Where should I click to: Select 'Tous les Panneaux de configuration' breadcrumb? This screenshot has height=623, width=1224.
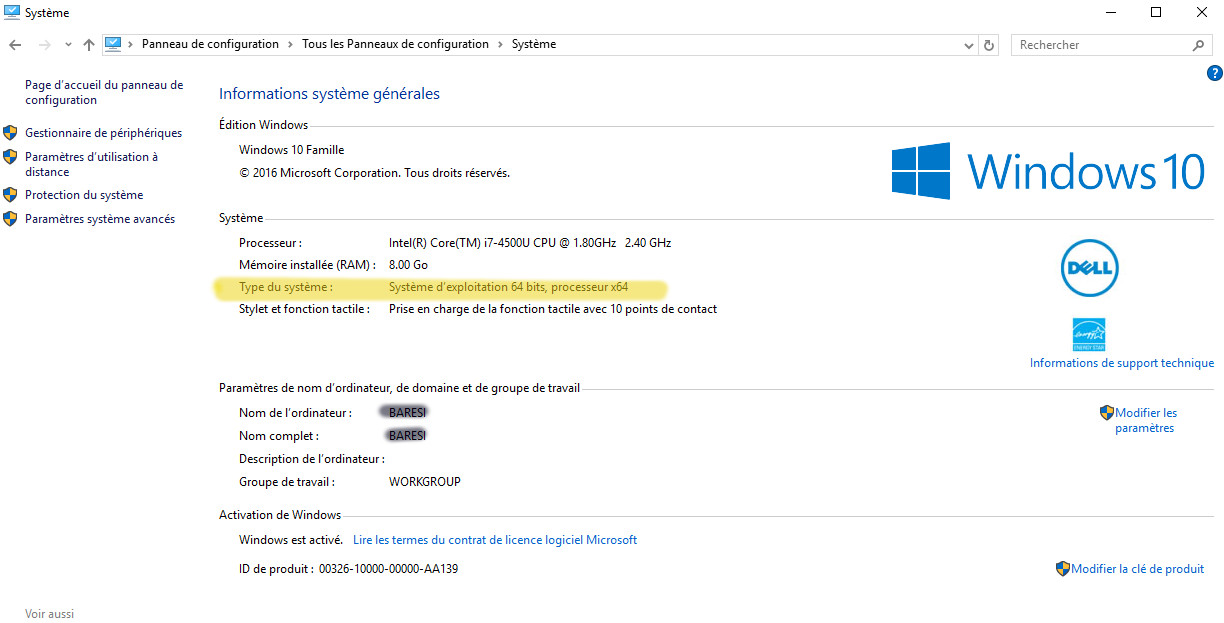click(395, 44)
